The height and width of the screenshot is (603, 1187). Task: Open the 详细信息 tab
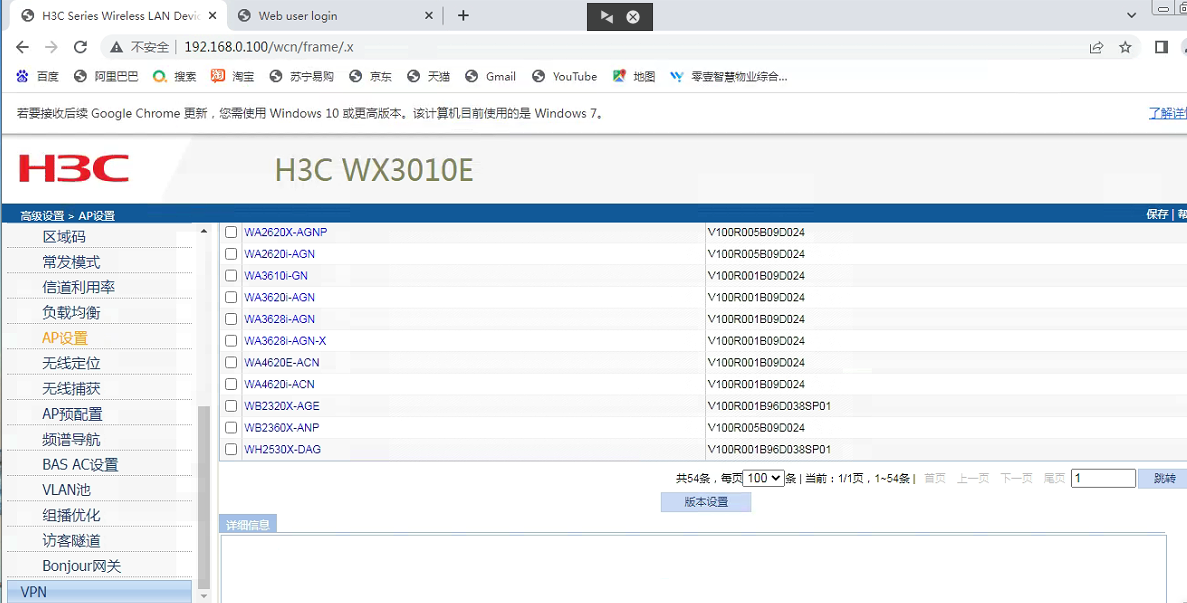click(x=248, y=524)
